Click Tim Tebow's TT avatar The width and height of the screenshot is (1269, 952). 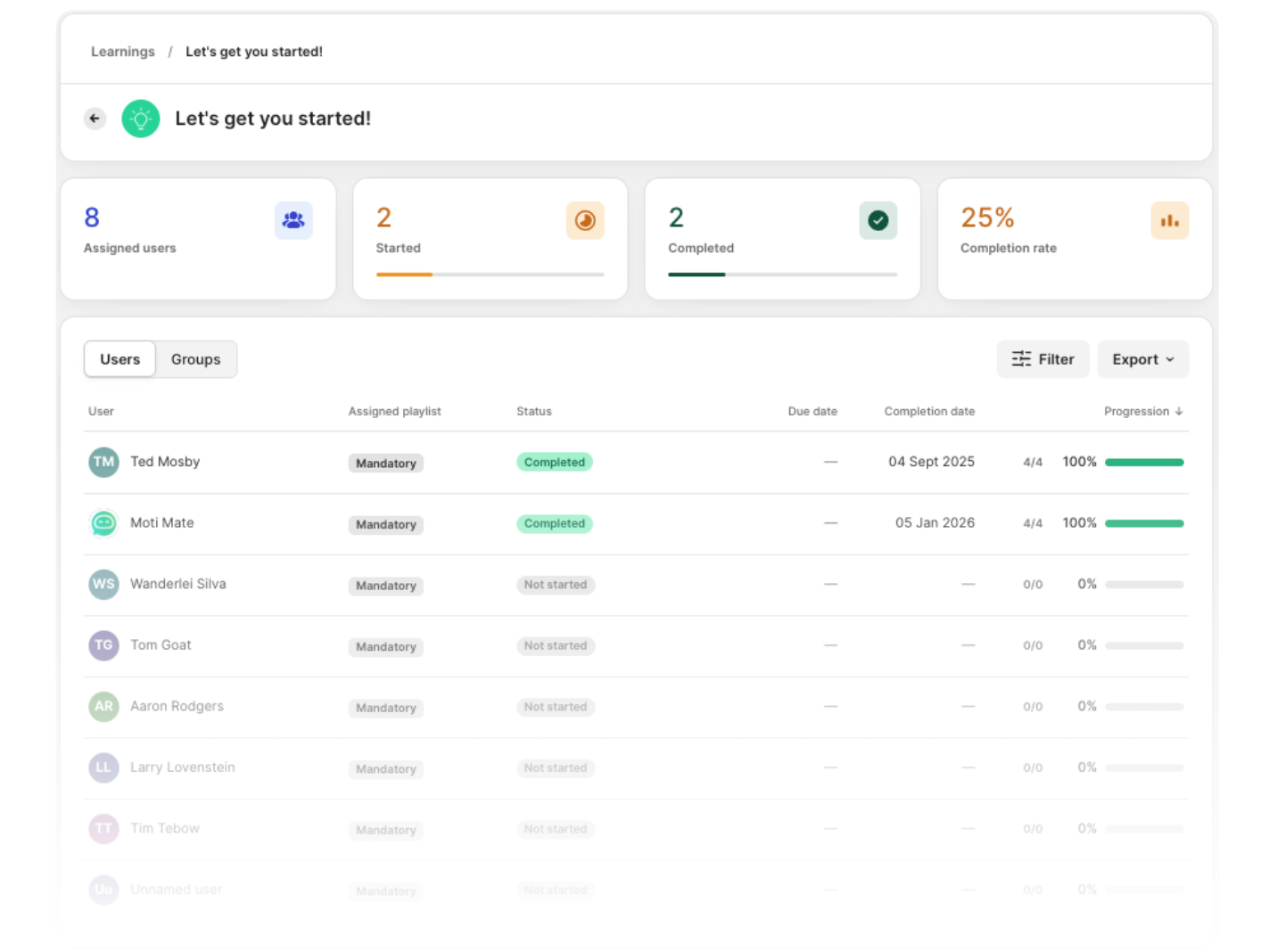pos(103,828)
